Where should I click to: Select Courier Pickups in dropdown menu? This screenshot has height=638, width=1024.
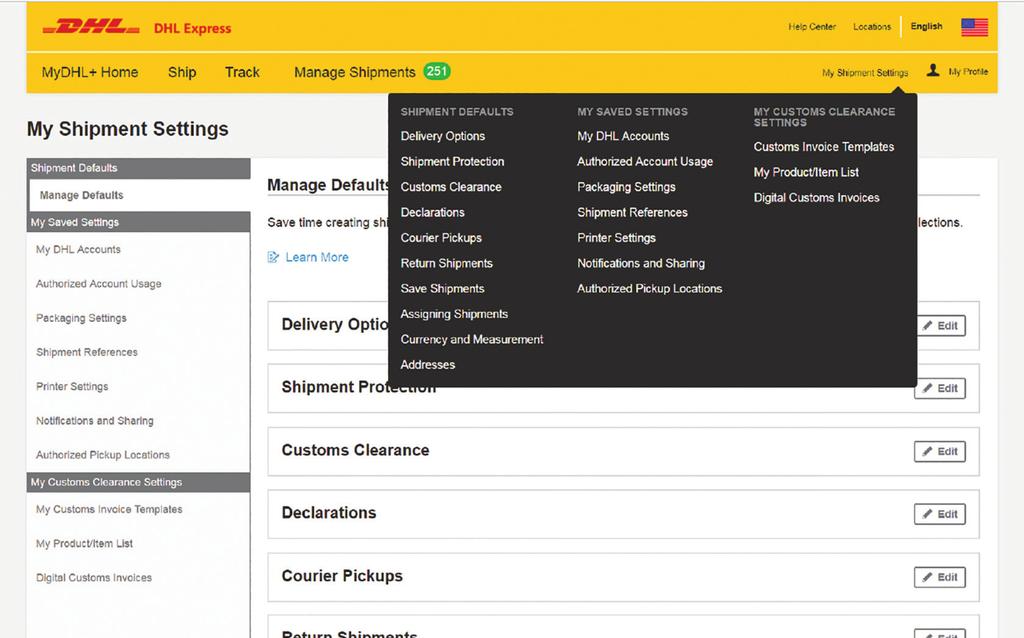point(441,238)
